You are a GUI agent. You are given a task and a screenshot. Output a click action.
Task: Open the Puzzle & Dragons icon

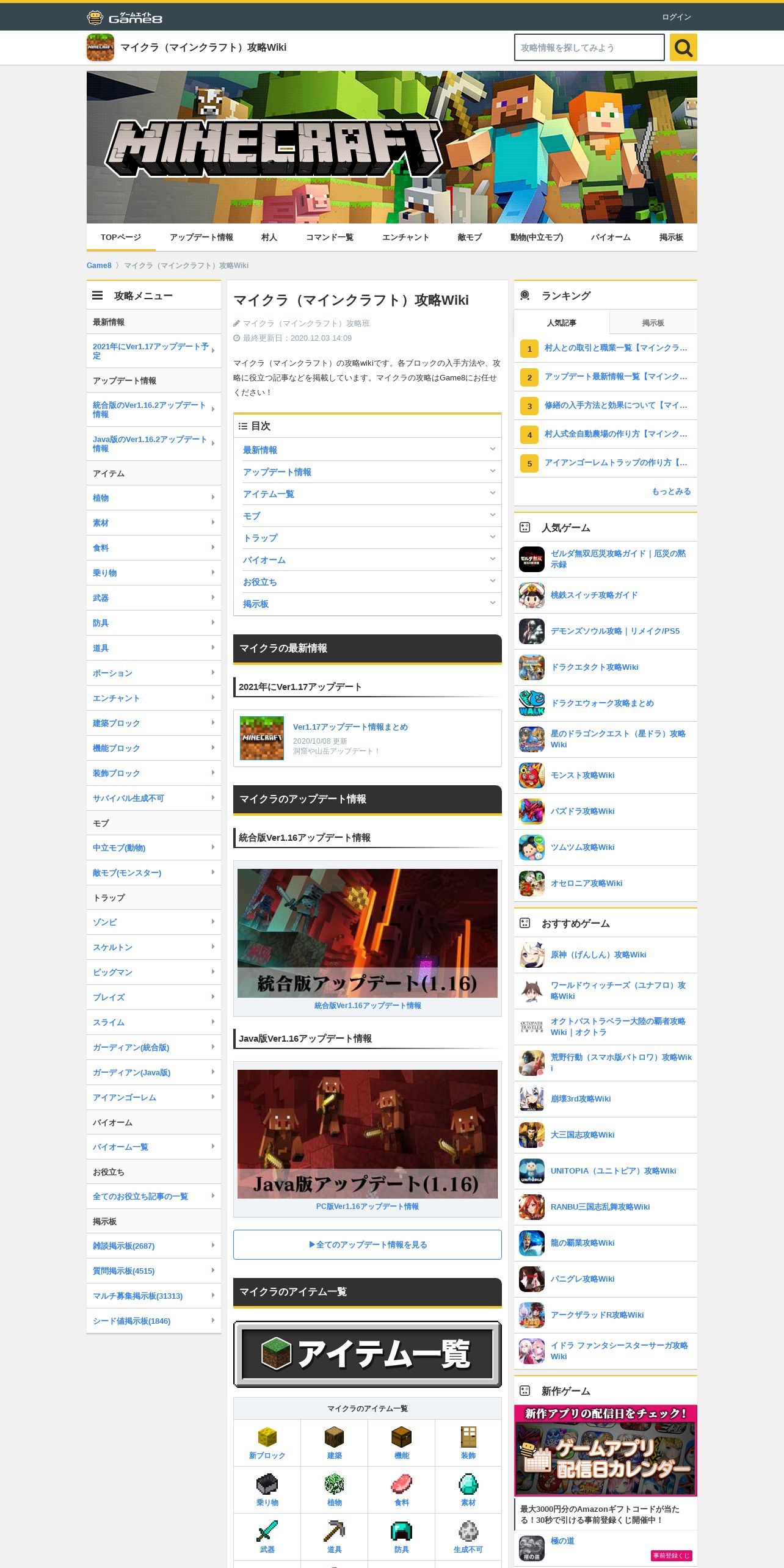pos(532,811)
